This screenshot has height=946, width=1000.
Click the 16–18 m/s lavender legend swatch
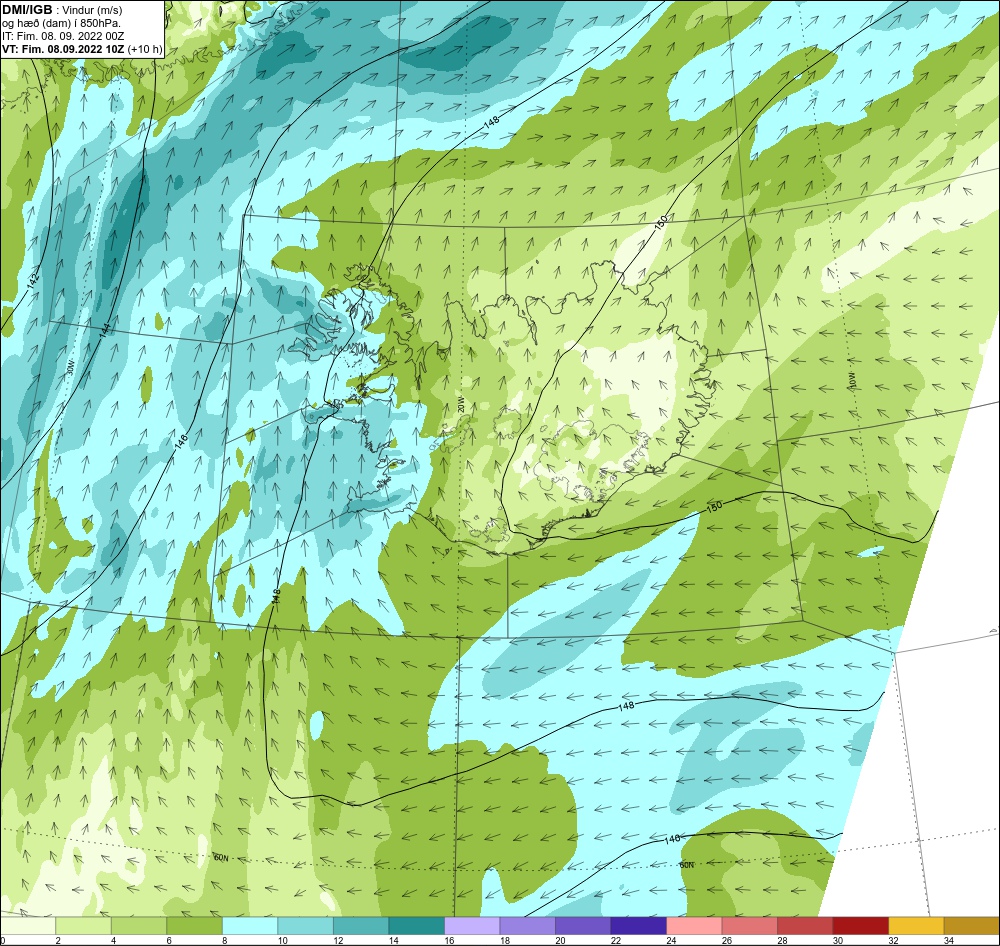pos(472,926)
